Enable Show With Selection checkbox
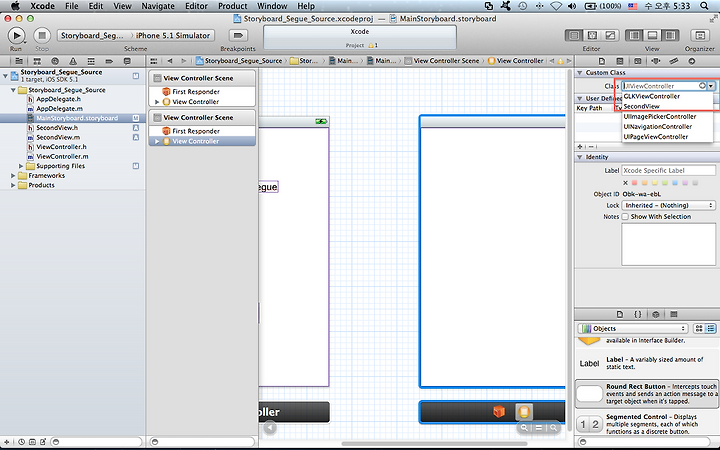The image size is (720, 450). coord(625,216)
